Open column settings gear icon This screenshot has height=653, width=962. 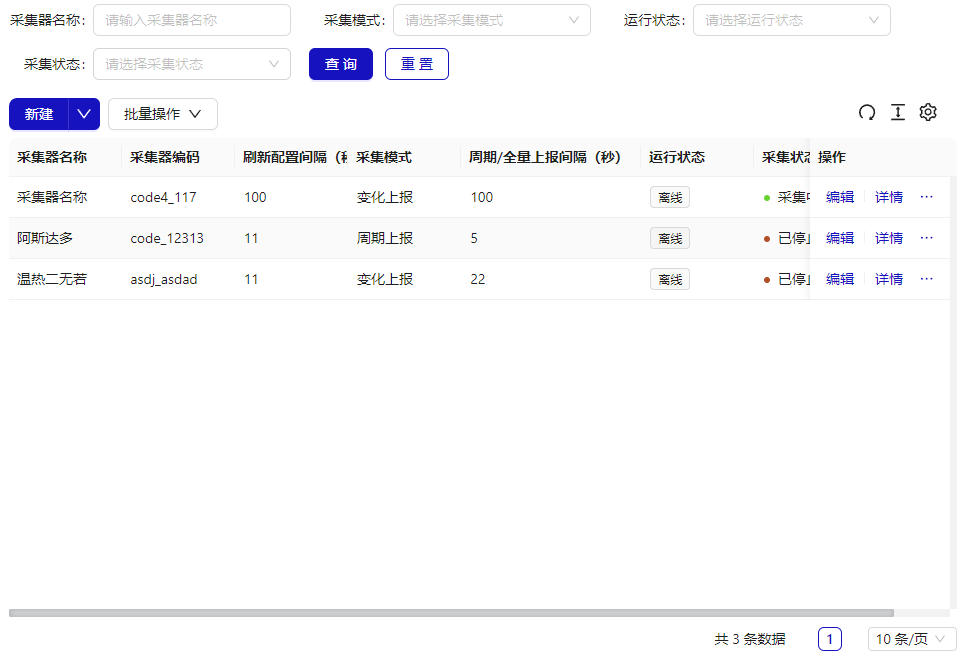pos(928,113)
